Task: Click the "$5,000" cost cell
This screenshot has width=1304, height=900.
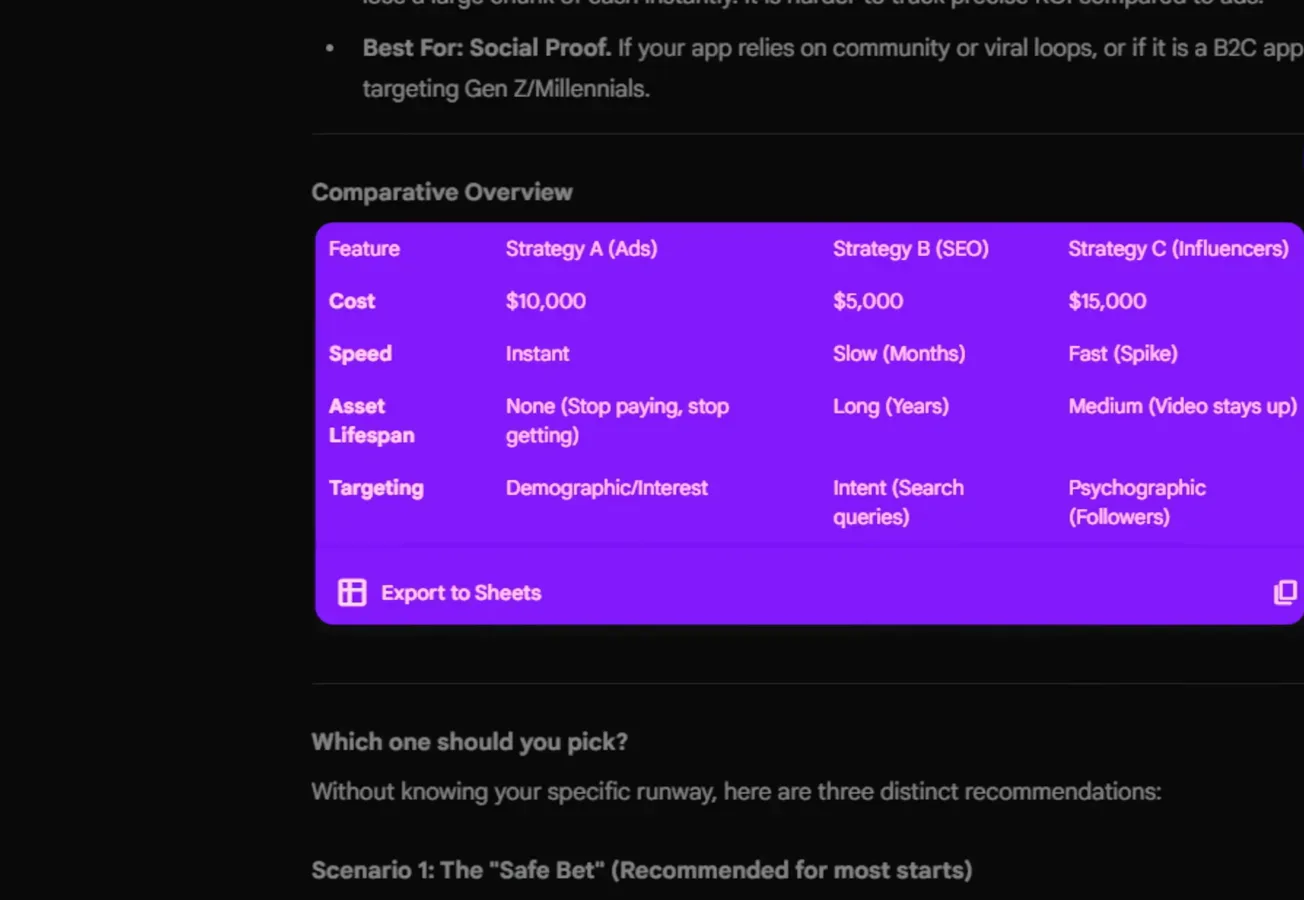Action: (868, 301)
